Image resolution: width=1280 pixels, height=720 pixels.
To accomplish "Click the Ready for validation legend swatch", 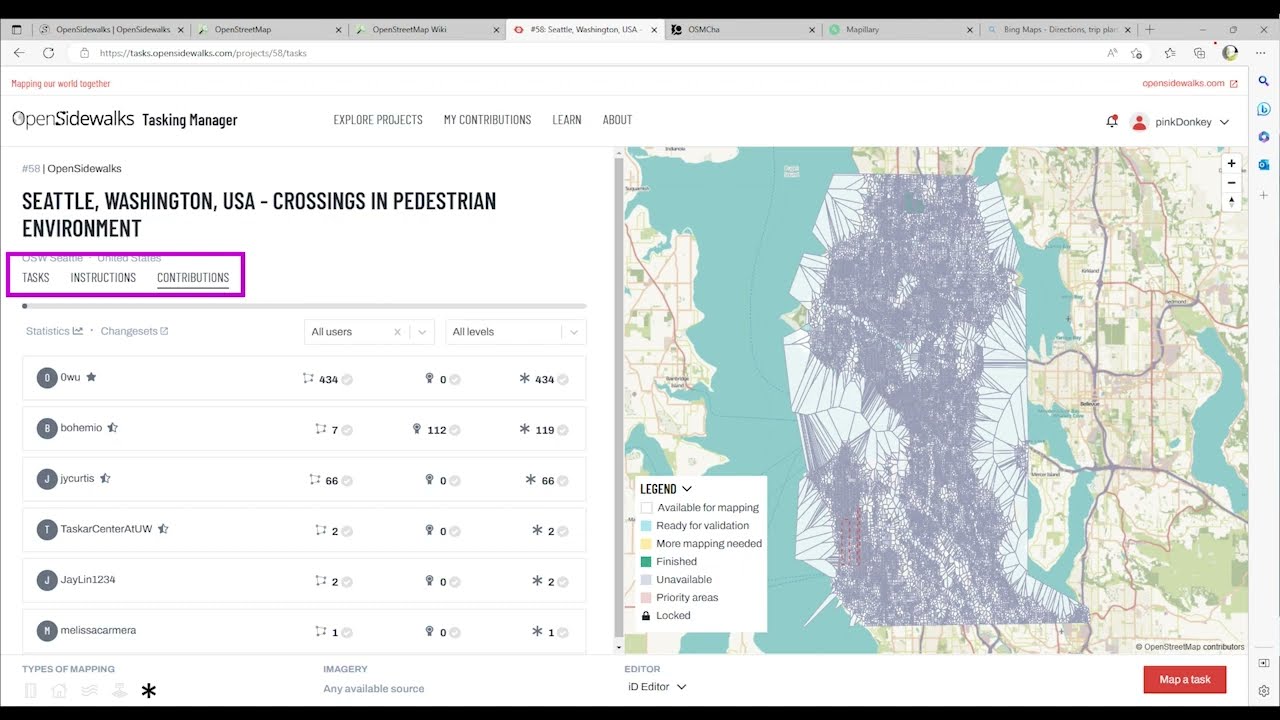I will coord(646,526).
